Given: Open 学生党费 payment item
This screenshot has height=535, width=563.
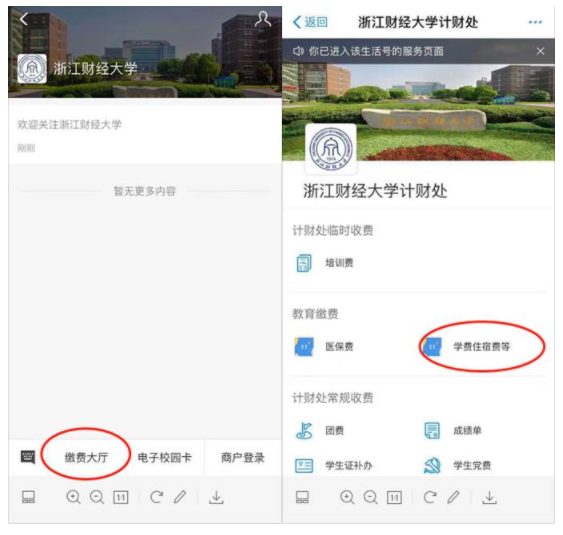Looking at the screenshot, I should click(x=457, y=466).
